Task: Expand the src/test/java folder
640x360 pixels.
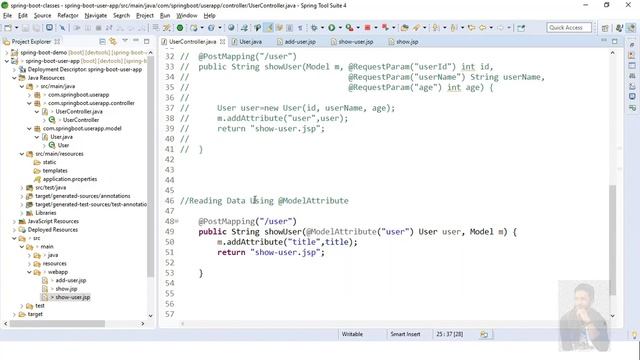Action: point(22,188)
